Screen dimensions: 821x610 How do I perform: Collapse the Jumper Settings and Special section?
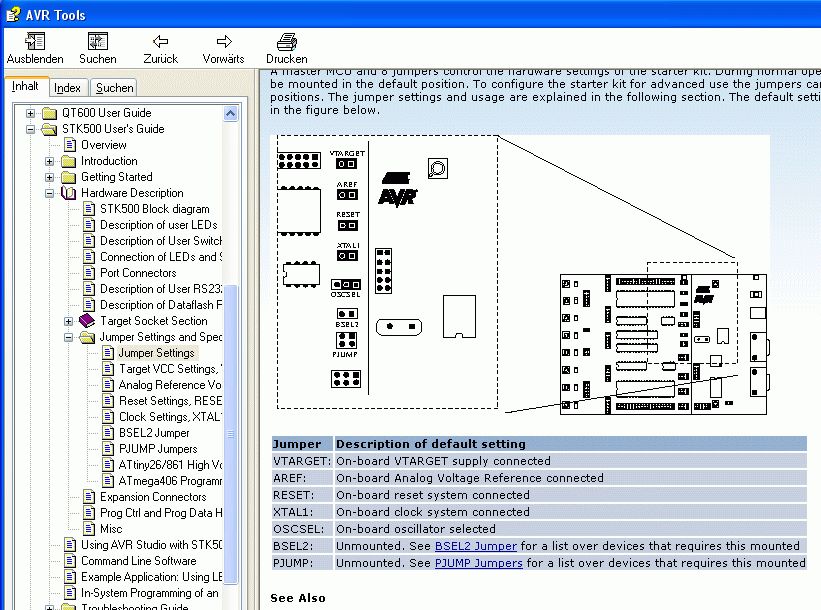click(x=69, y=337)
